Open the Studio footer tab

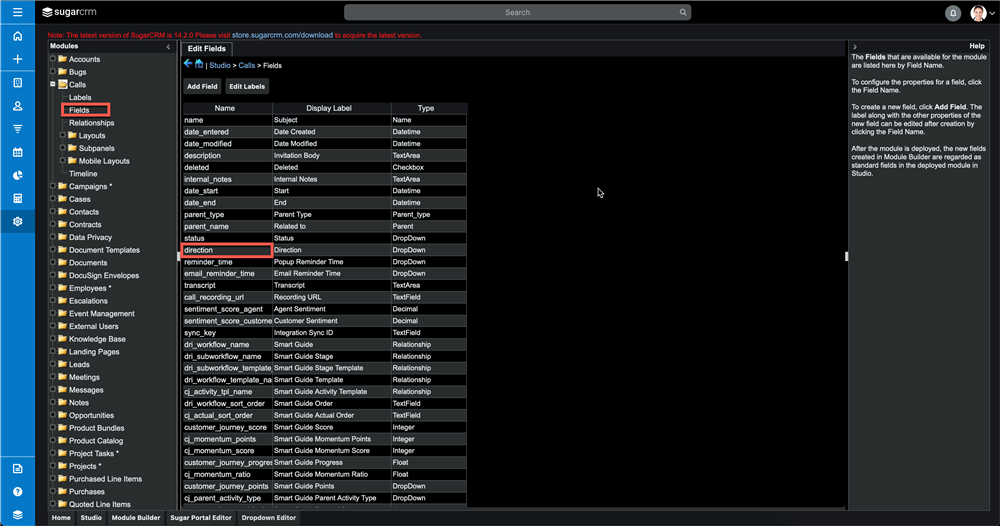point(91,518)
